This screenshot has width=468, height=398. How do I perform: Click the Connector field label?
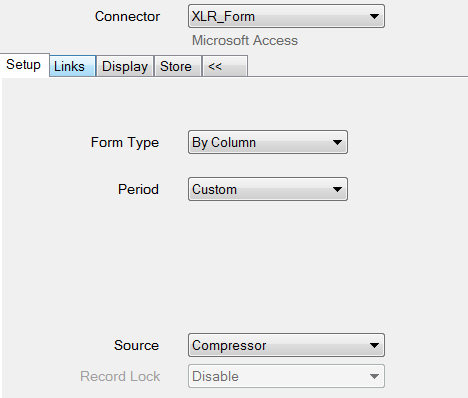[x=127, y=16]
